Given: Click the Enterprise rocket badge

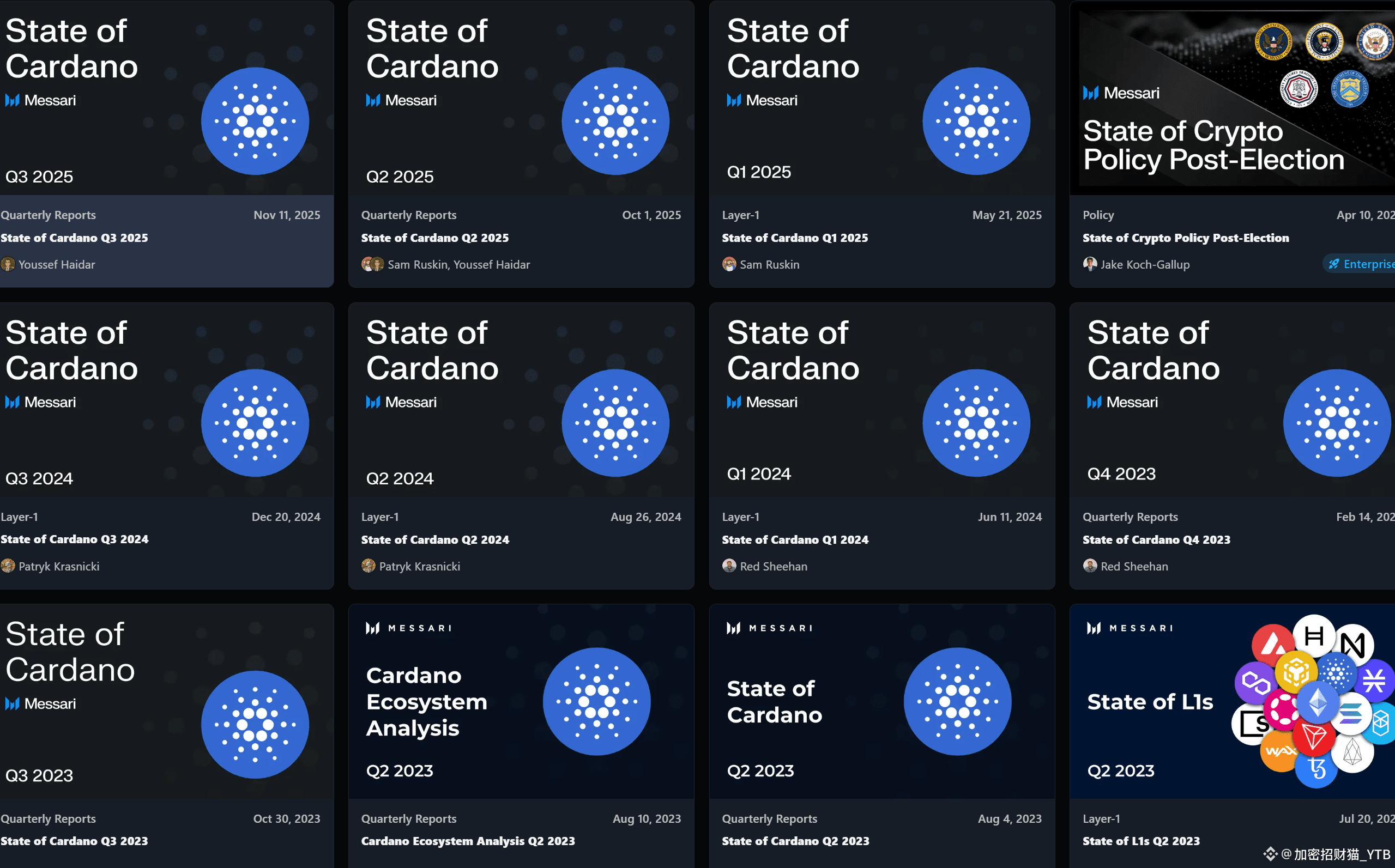Looking at the screenshot, I should click(x=1360, y=264).
